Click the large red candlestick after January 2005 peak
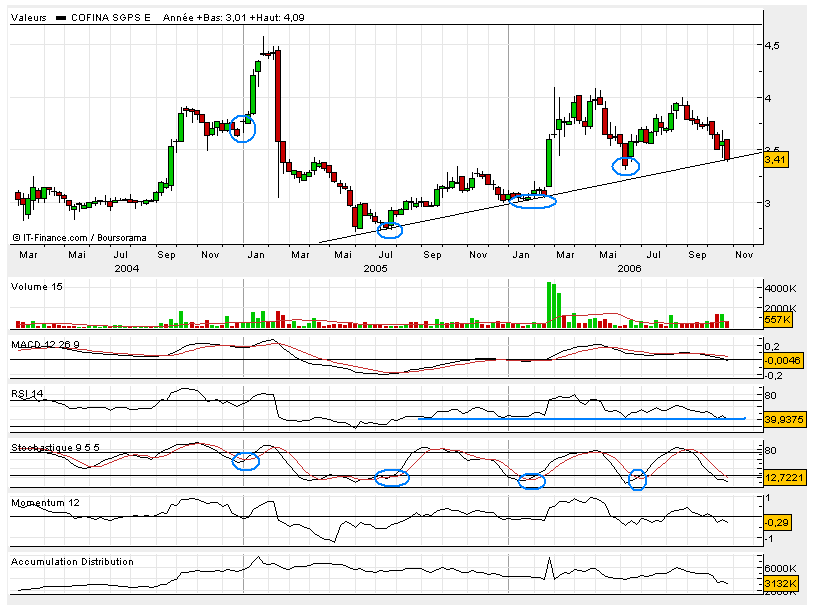The height and width of the screenshot is (615, 815). tap(278, 96)
